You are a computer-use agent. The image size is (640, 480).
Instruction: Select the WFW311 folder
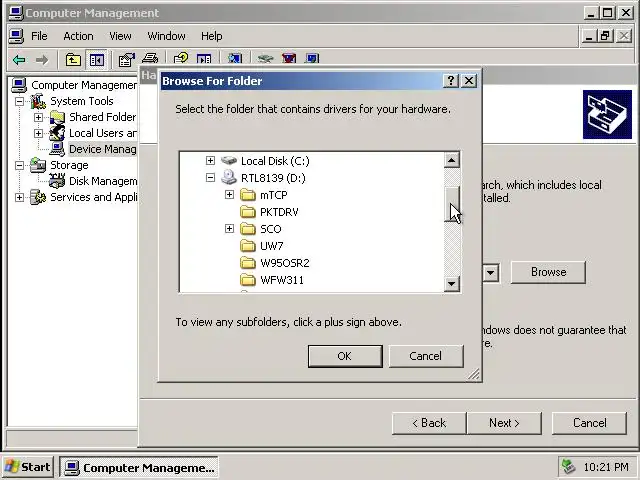pos(282,280)
